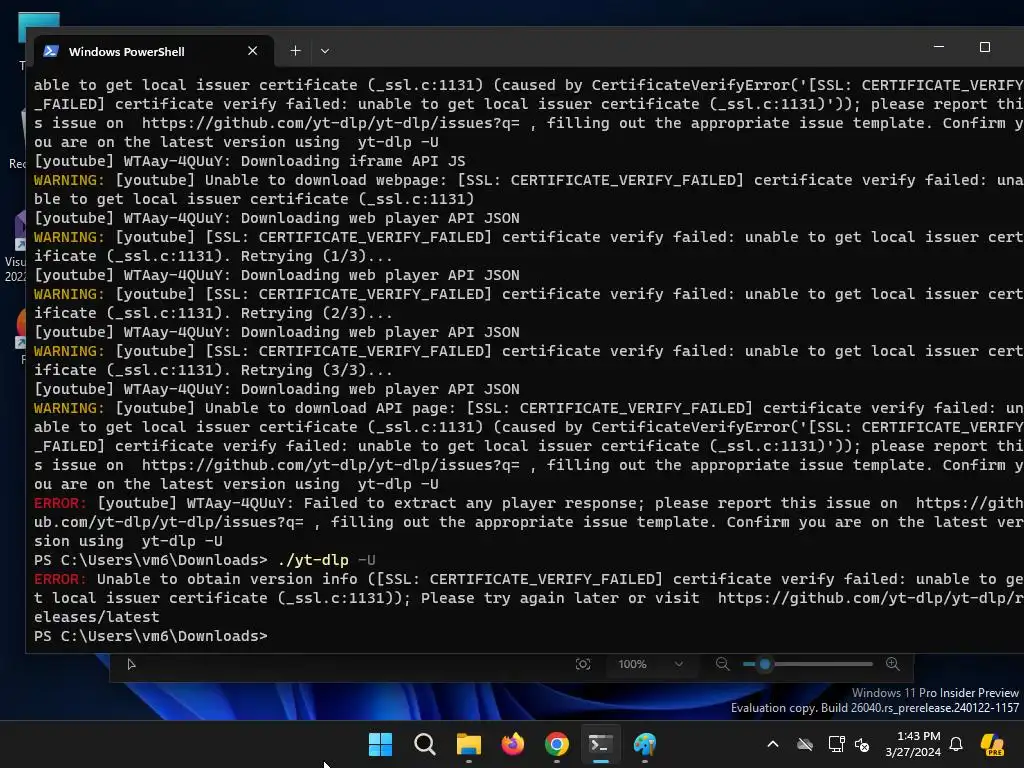Minimize the PowerShell window
The height and width of the screenshot is (768, 1024).
click(938, 47)
